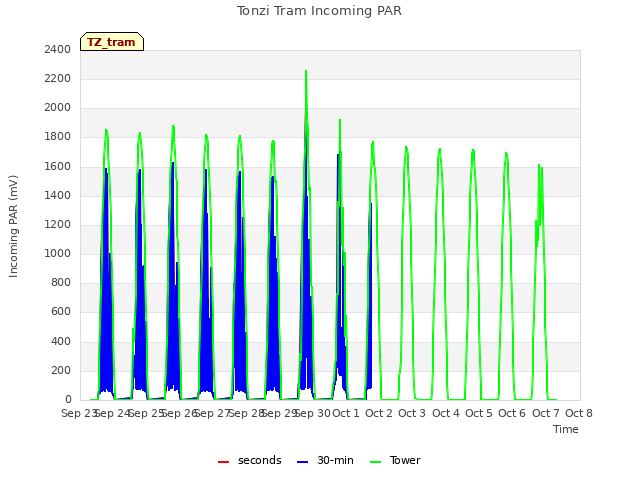This screenshot has width=640, height=480.
Task: Click the y-axis label 'Incoming PAR (mV)'
Action: point(13,227)
